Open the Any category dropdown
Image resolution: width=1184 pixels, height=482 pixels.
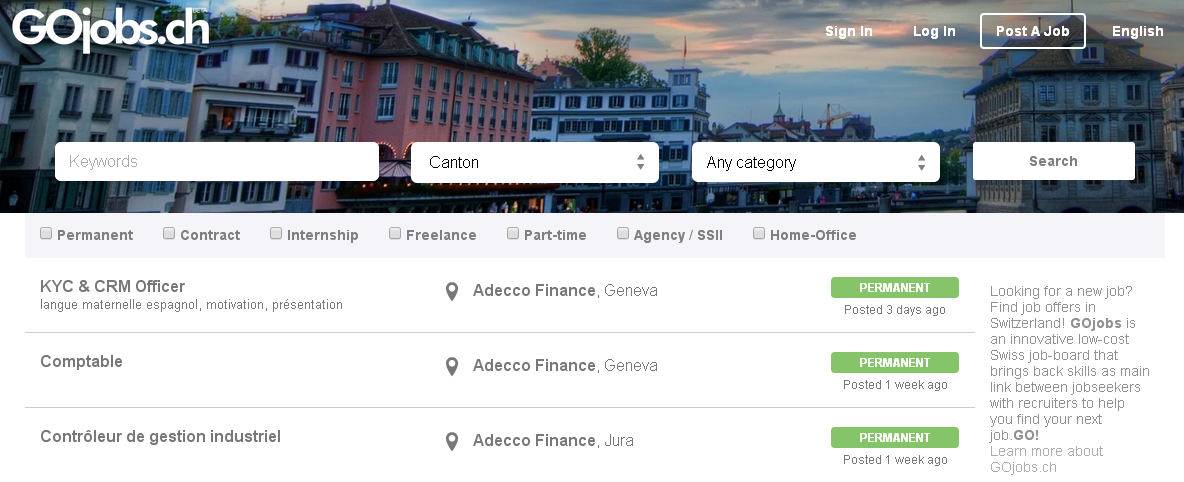(x=816, y=162)
